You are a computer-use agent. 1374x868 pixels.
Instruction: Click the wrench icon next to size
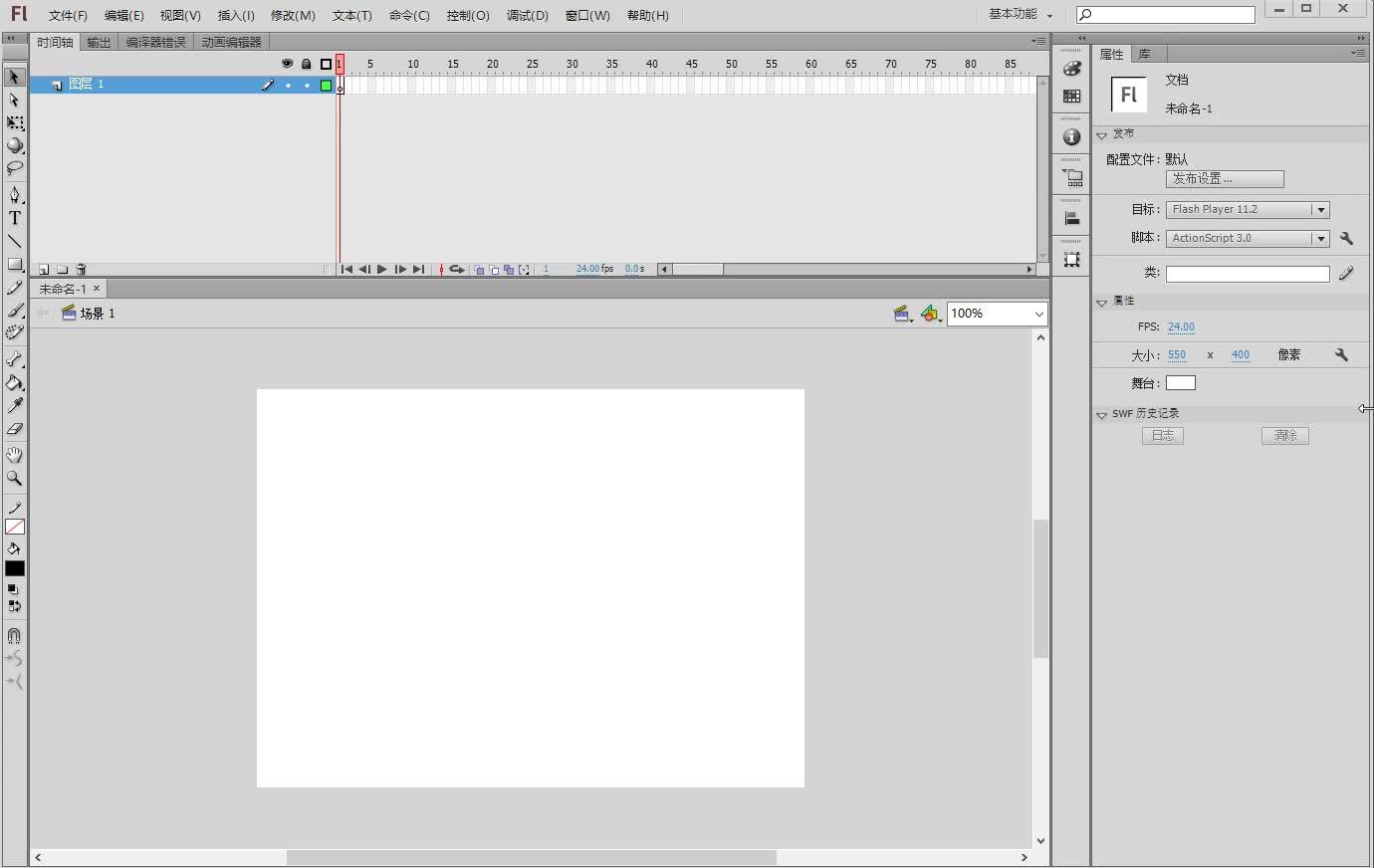click(x=1341, y=354)
